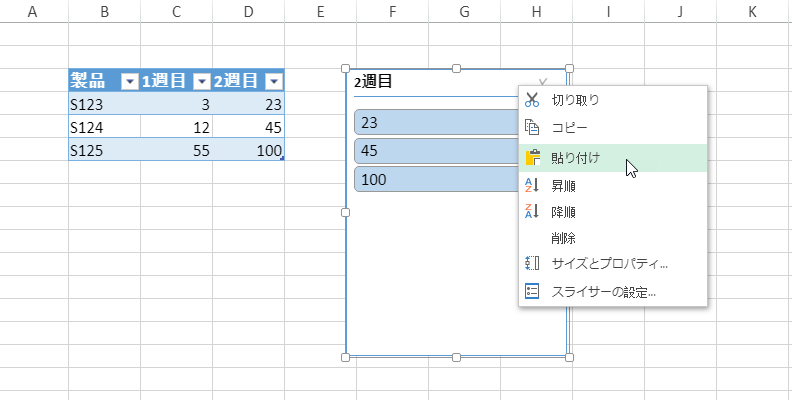The height and width of the screenshot is (400, 792).
Task: Click the A-Z ascending sort icon
Action: coord(532,185)
